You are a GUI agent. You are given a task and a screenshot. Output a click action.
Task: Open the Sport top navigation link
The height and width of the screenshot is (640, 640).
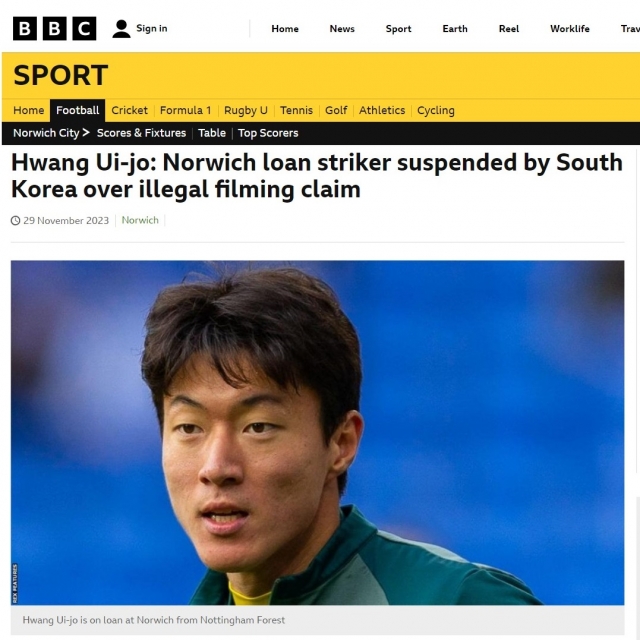[x=398, y=29]
